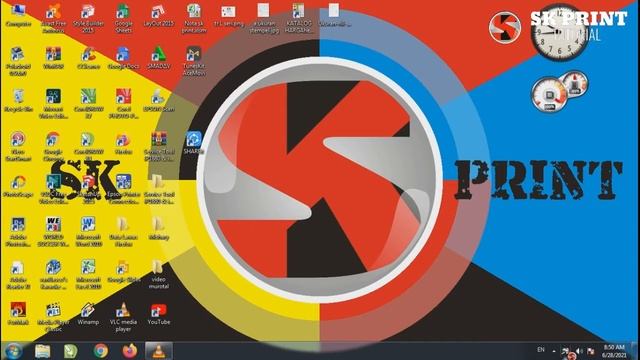640x360 pixels.
Task: Launch Media Player Classic shortcut
Action: (x=53, y=318)
